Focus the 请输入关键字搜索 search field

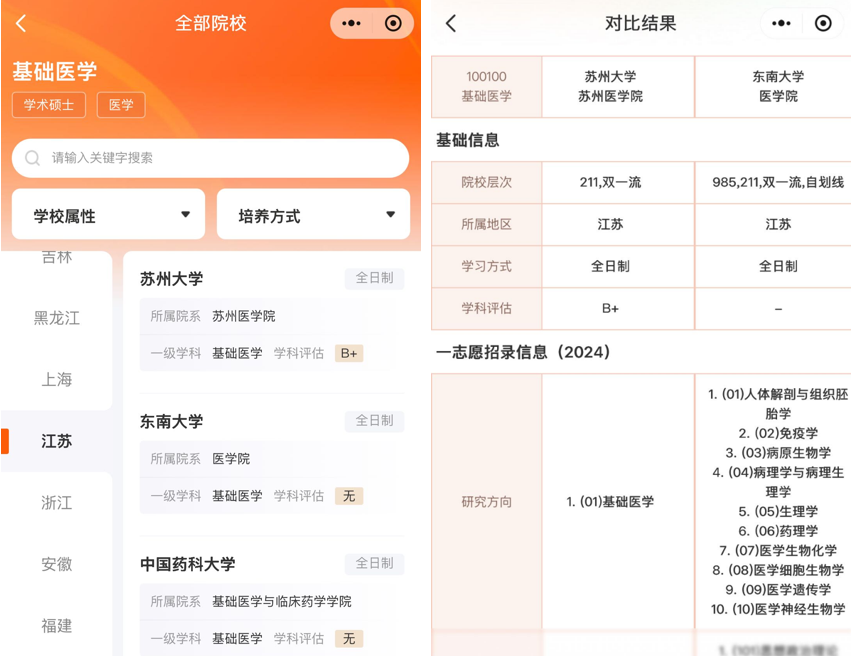220,158
